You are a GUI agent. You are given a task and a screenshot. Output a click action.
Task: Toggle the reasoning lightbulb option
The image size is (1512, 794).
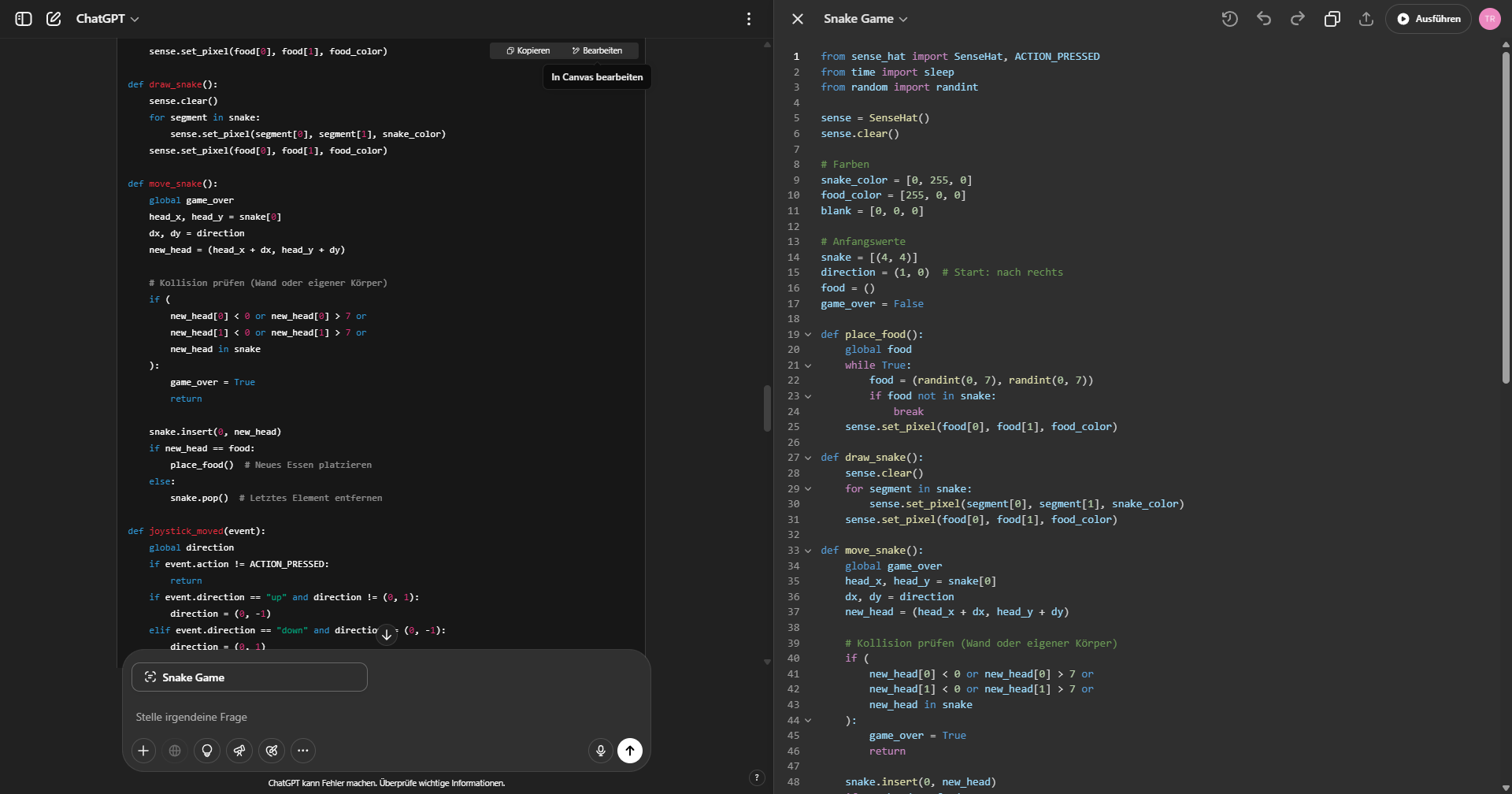[207, 751]
